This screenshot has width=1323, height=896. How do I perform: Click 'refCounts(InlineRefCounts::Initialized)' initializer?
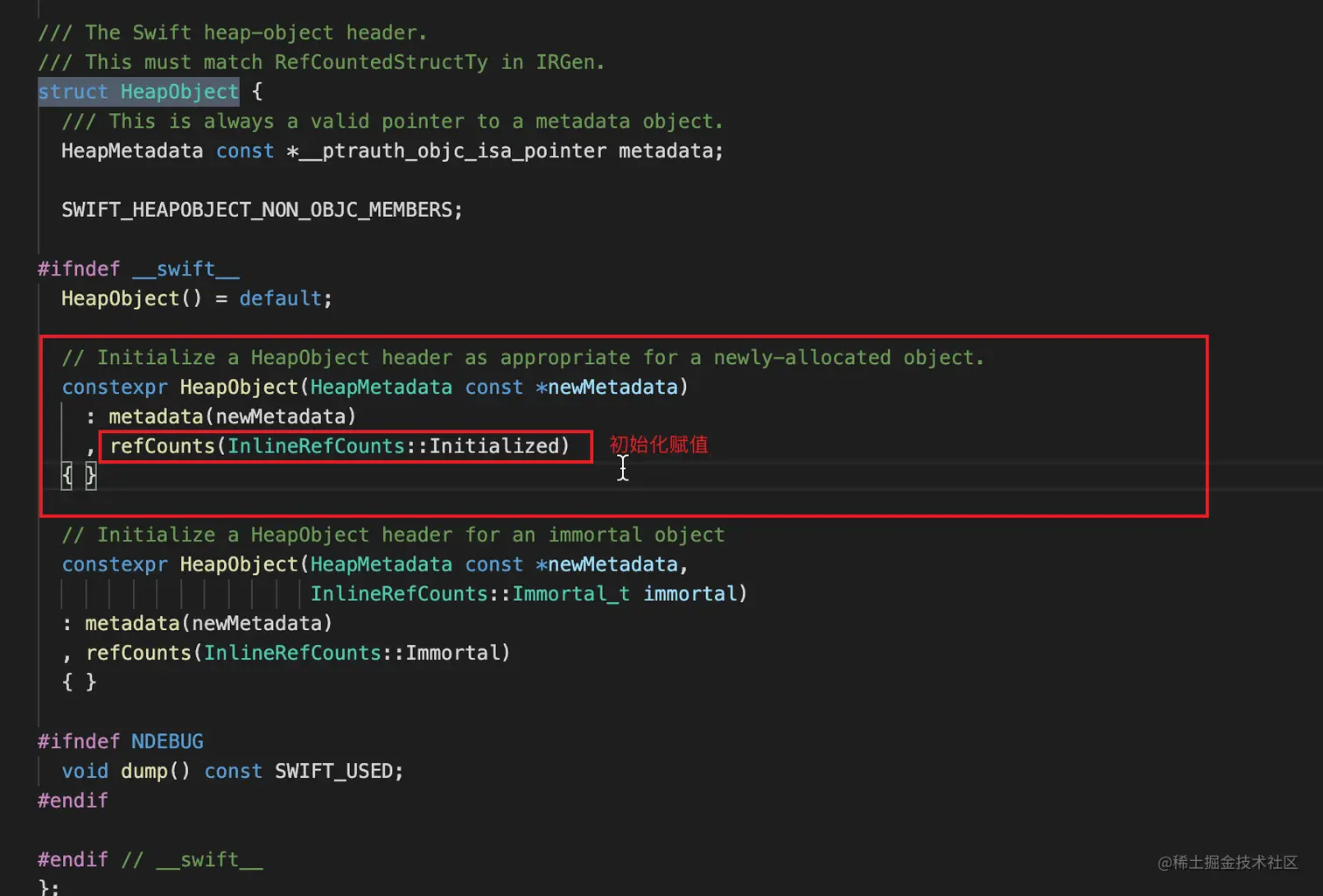point(339,446)
